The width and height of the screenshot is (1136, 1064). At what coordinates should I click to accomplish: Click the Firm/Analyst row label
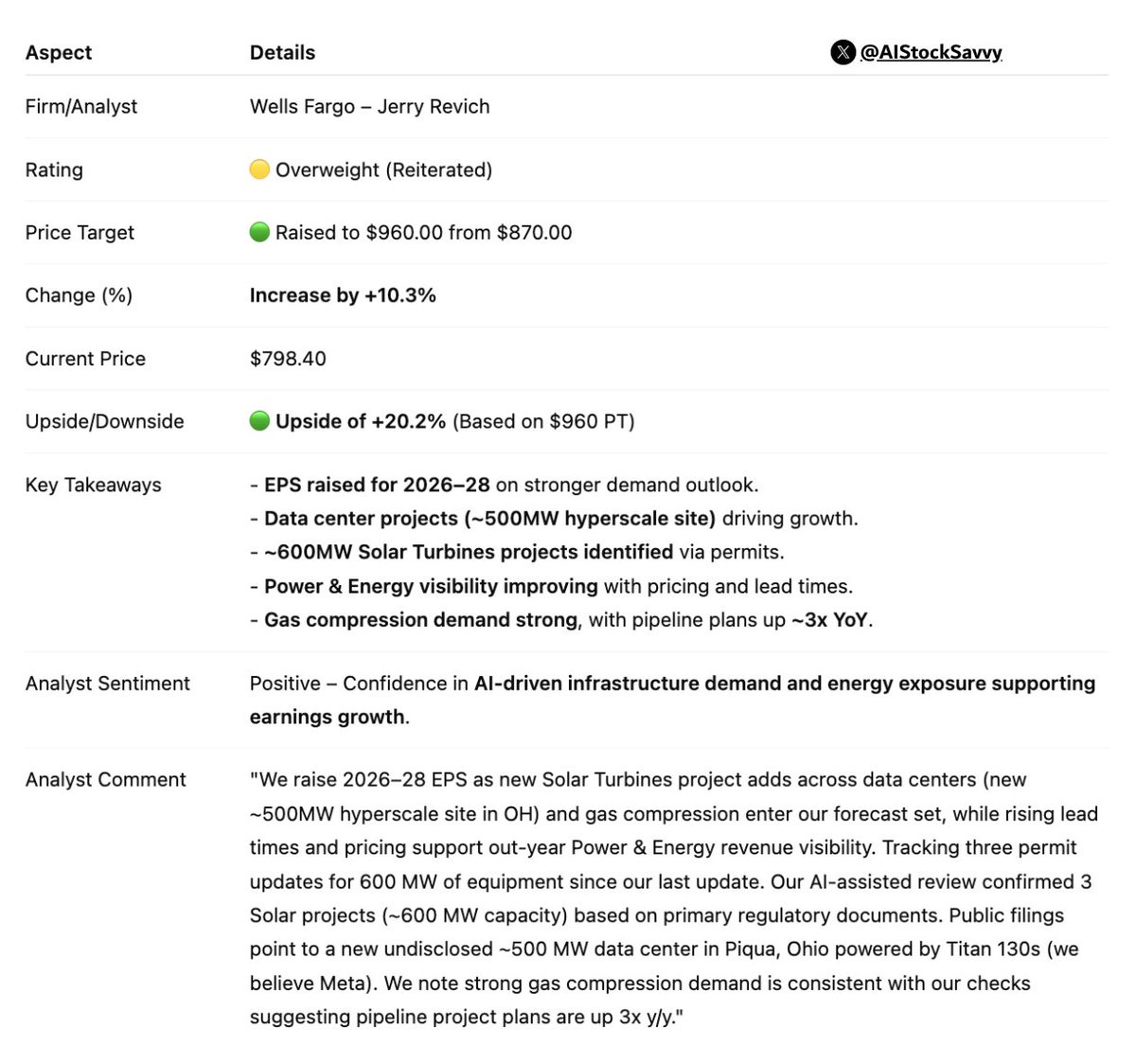click(x=81, y=107)
